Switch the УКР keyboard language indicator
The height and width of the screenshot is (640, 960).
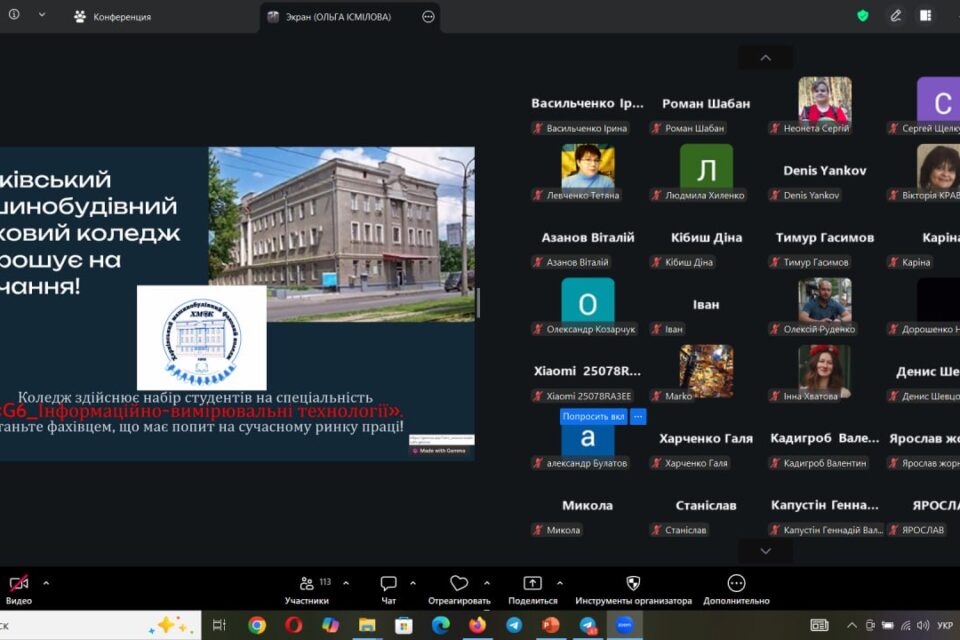(945, 625)
